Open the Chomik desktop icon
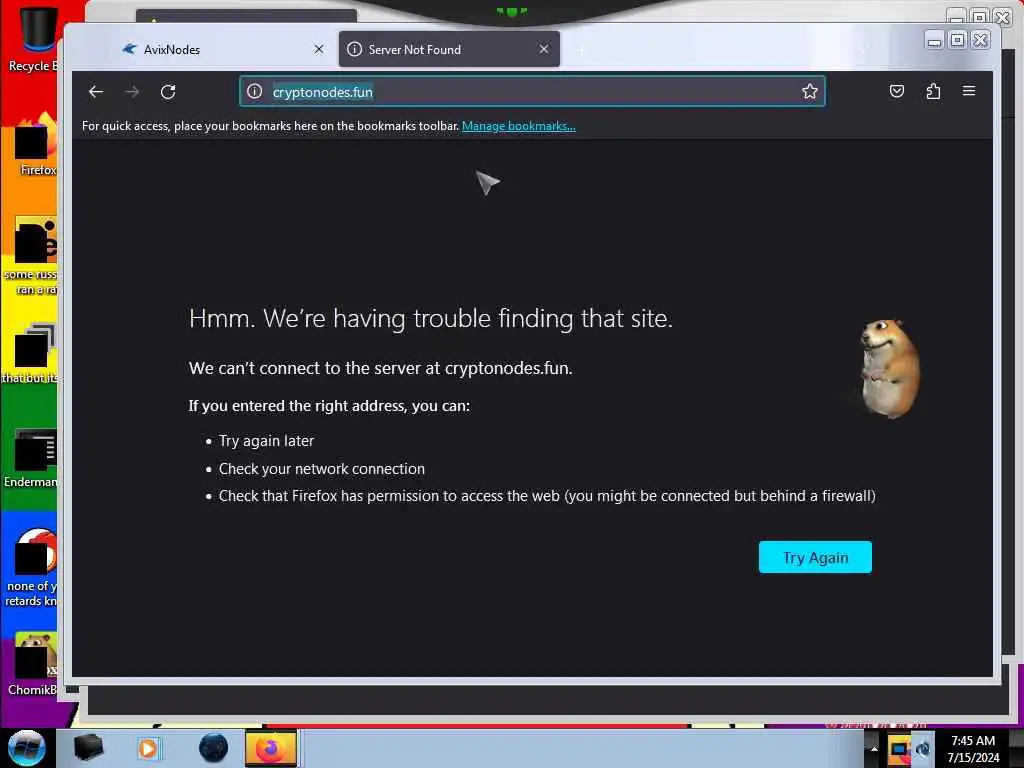The width and height of the screenshot is (1024, 768). pyautogui.click(x=33, y=665)
